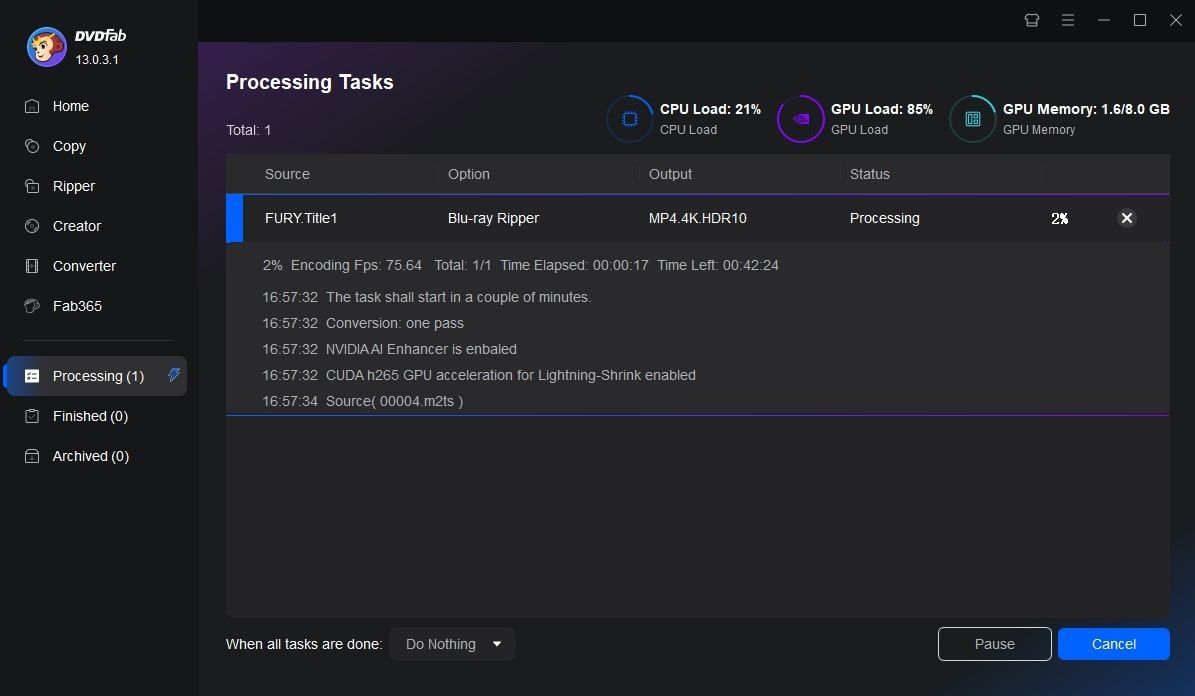Viewport: 1195px width, 696px height.
Task: Click the GPU Memory gauge icon
Action: pos(972,119)
